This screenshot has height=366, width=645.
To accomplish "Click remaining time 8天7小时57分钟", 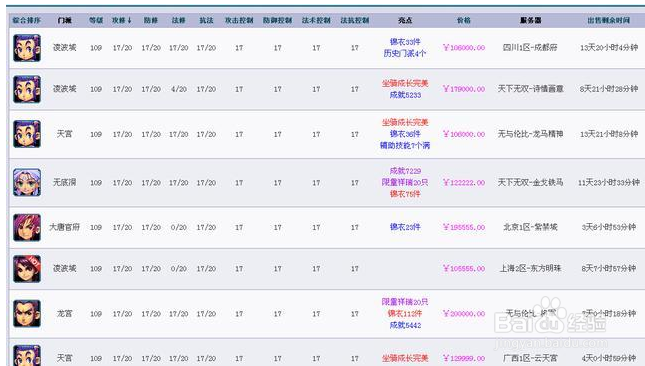I will pos(609,269).
